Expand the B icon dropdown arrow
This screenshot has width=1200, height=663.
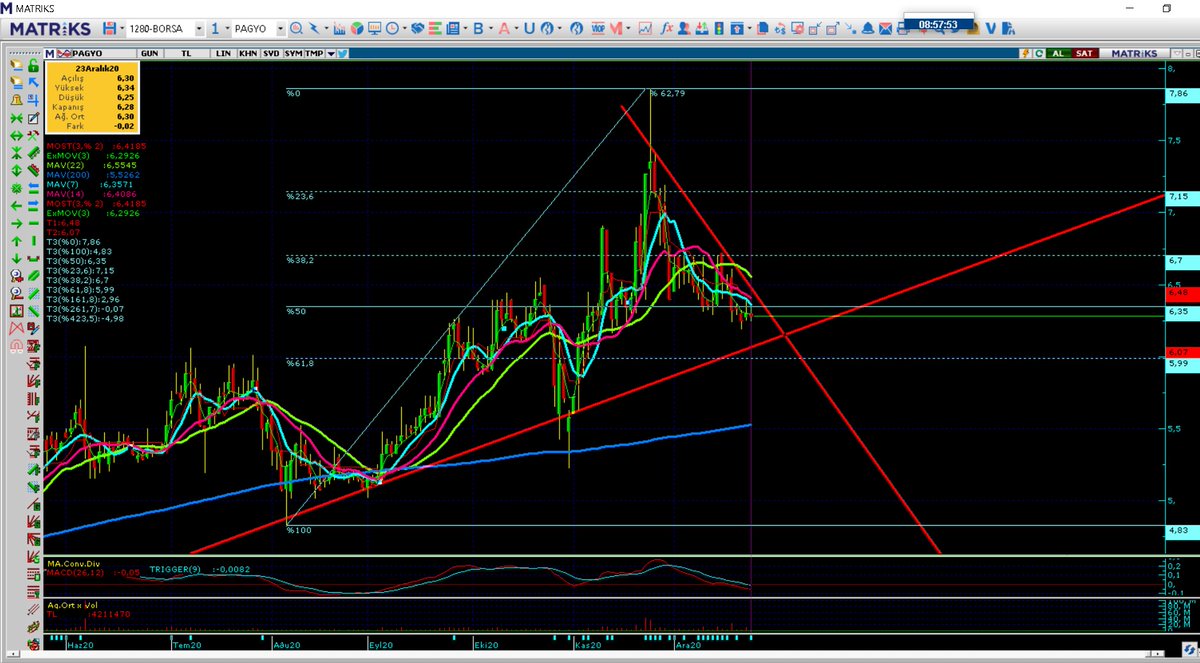click(490, 28)
